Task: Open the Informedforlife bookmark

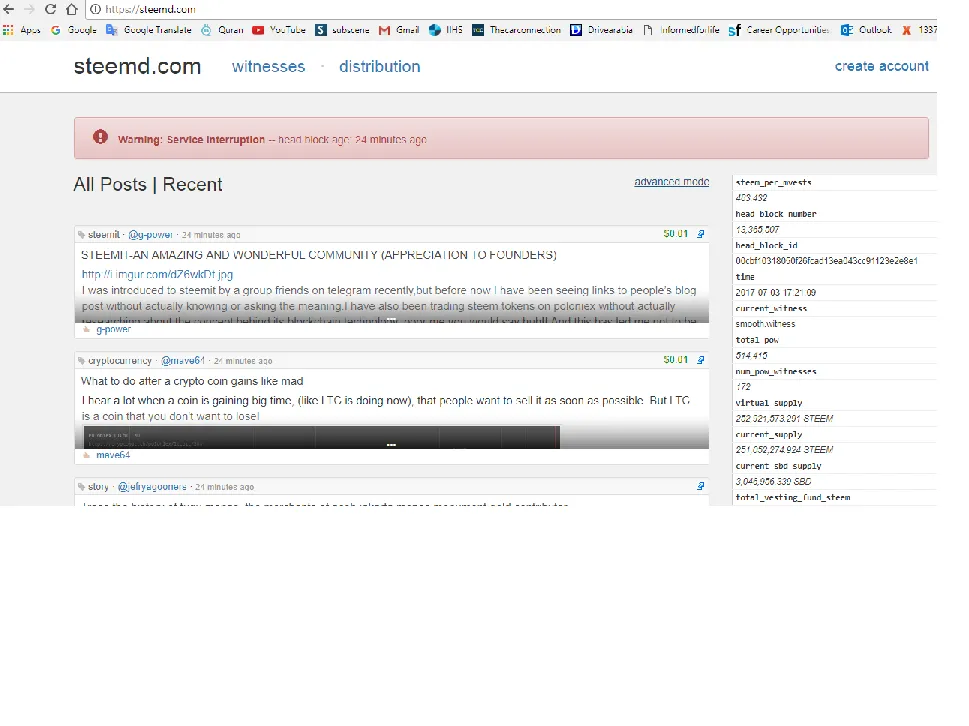Action: pyautogui.click(x=681, y=30)
